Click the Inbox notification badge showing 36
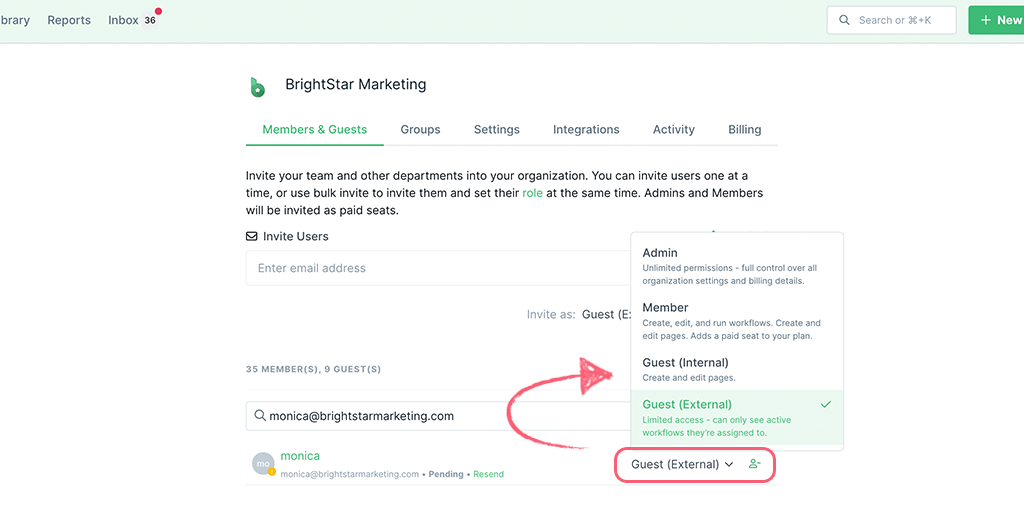Viewport: 1024px width, 512px height. tap(150, 20)
